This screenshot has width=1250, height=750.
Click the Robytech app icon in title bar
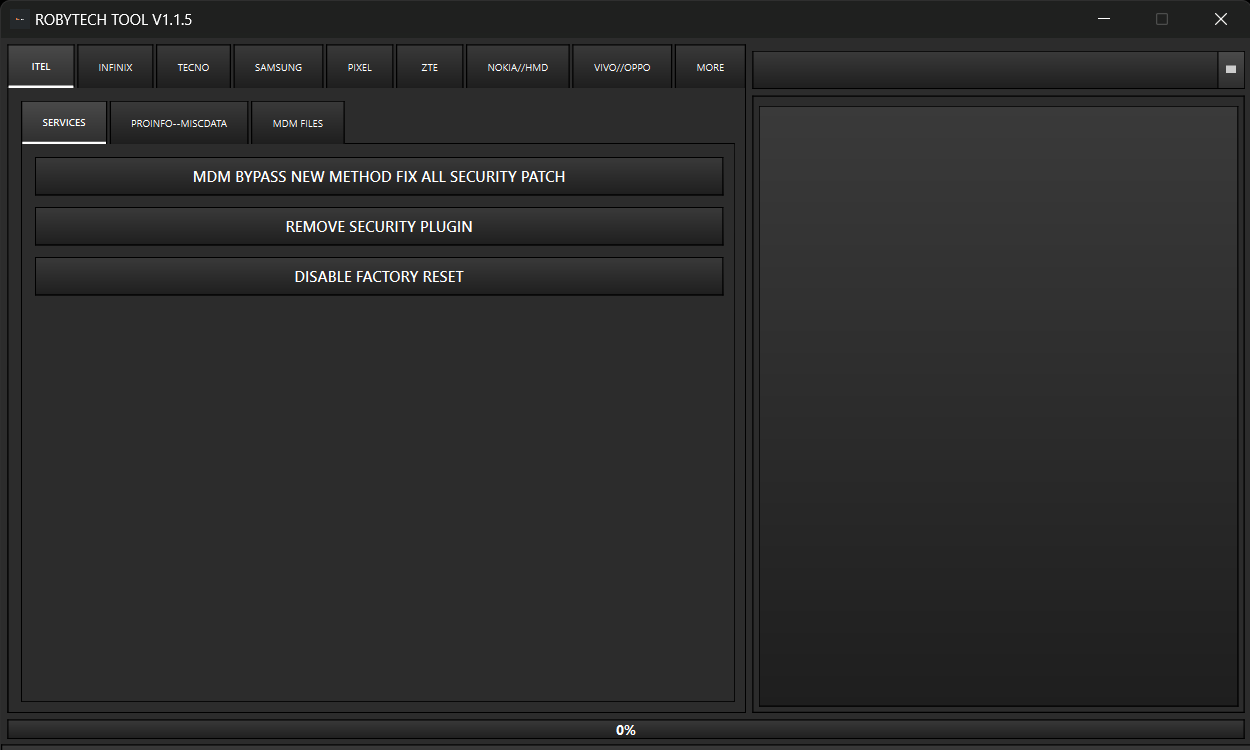(20, 19)
